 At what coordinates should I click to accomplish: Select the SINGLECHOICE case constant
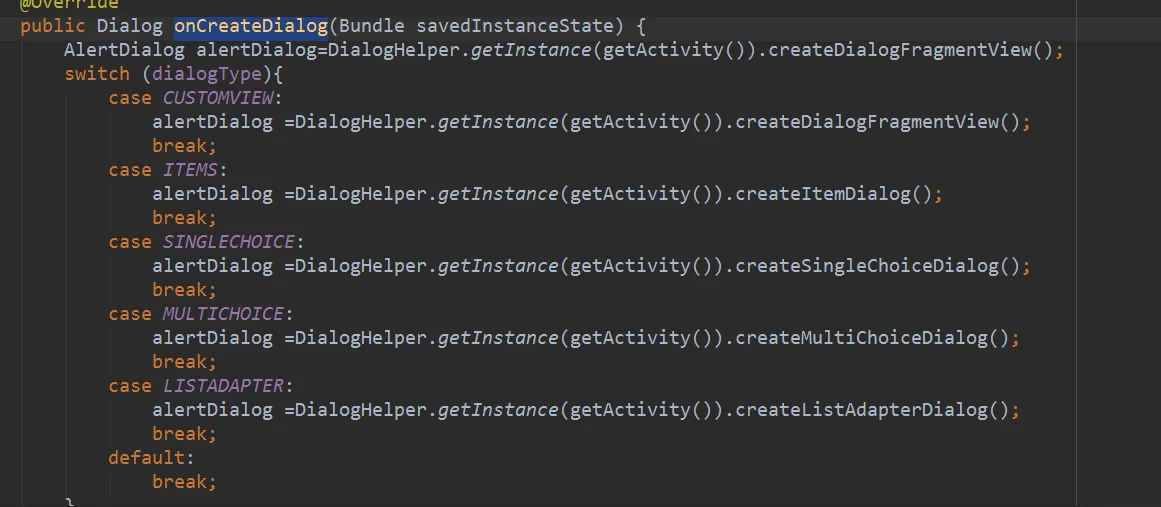click(x=228, y=242)
